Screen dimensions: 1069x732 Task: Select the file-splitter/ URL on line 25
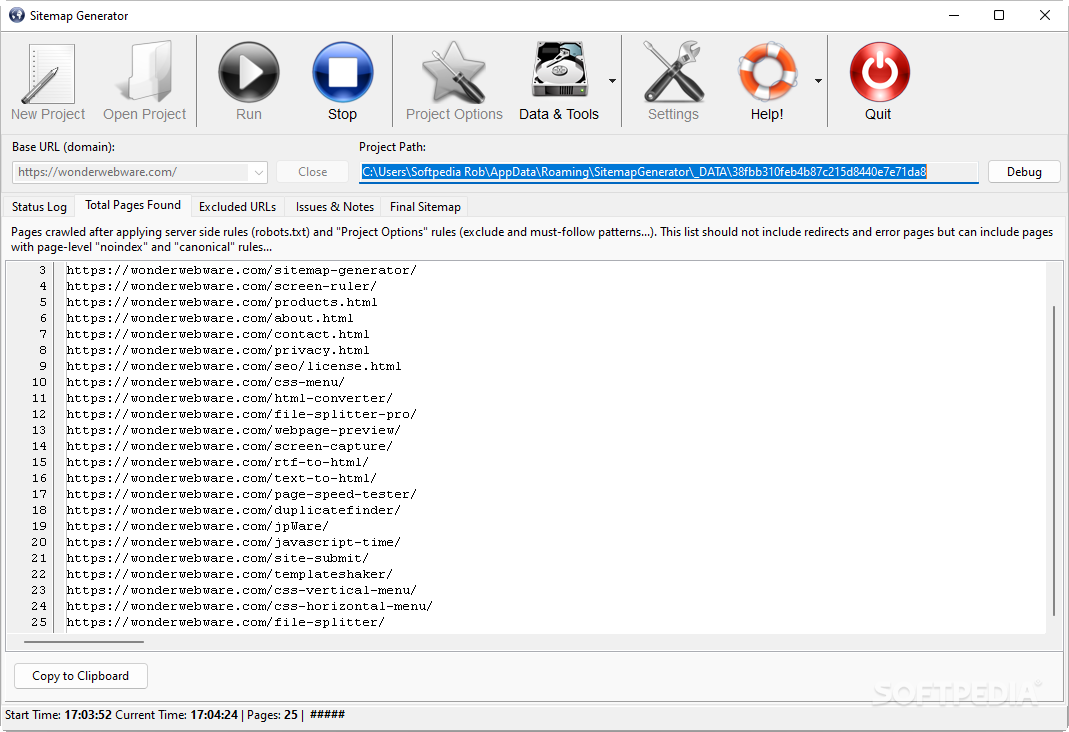pyautogui.click(x=226, y=623)
